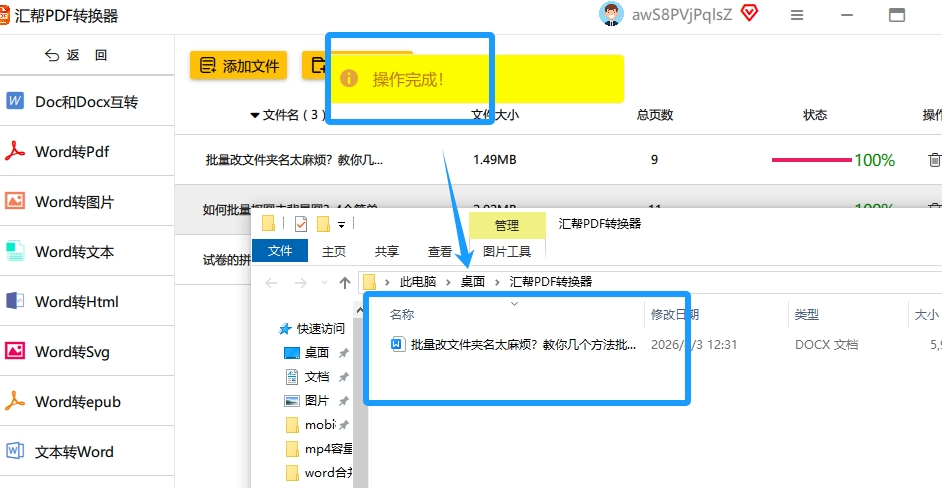Viewport: 942px width, 488px height.
Task: Open 文档 in the navigation pane
Action: click(317, 377)
